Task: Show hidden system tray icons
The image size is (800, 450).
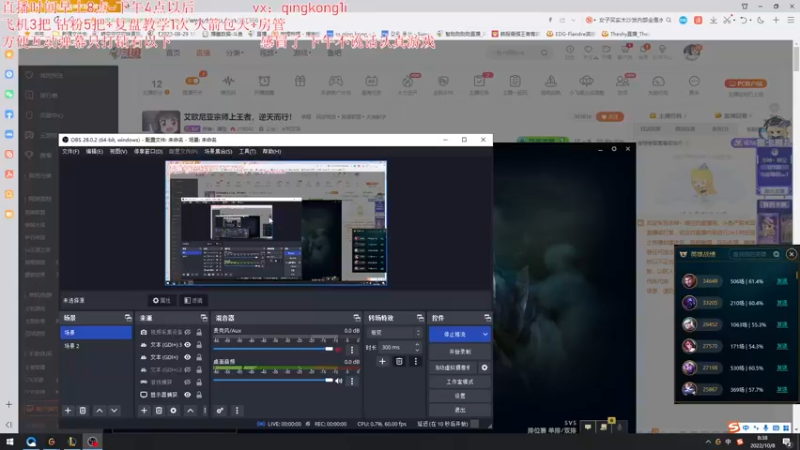Action: pyautogui.click(x=708, y=442)
